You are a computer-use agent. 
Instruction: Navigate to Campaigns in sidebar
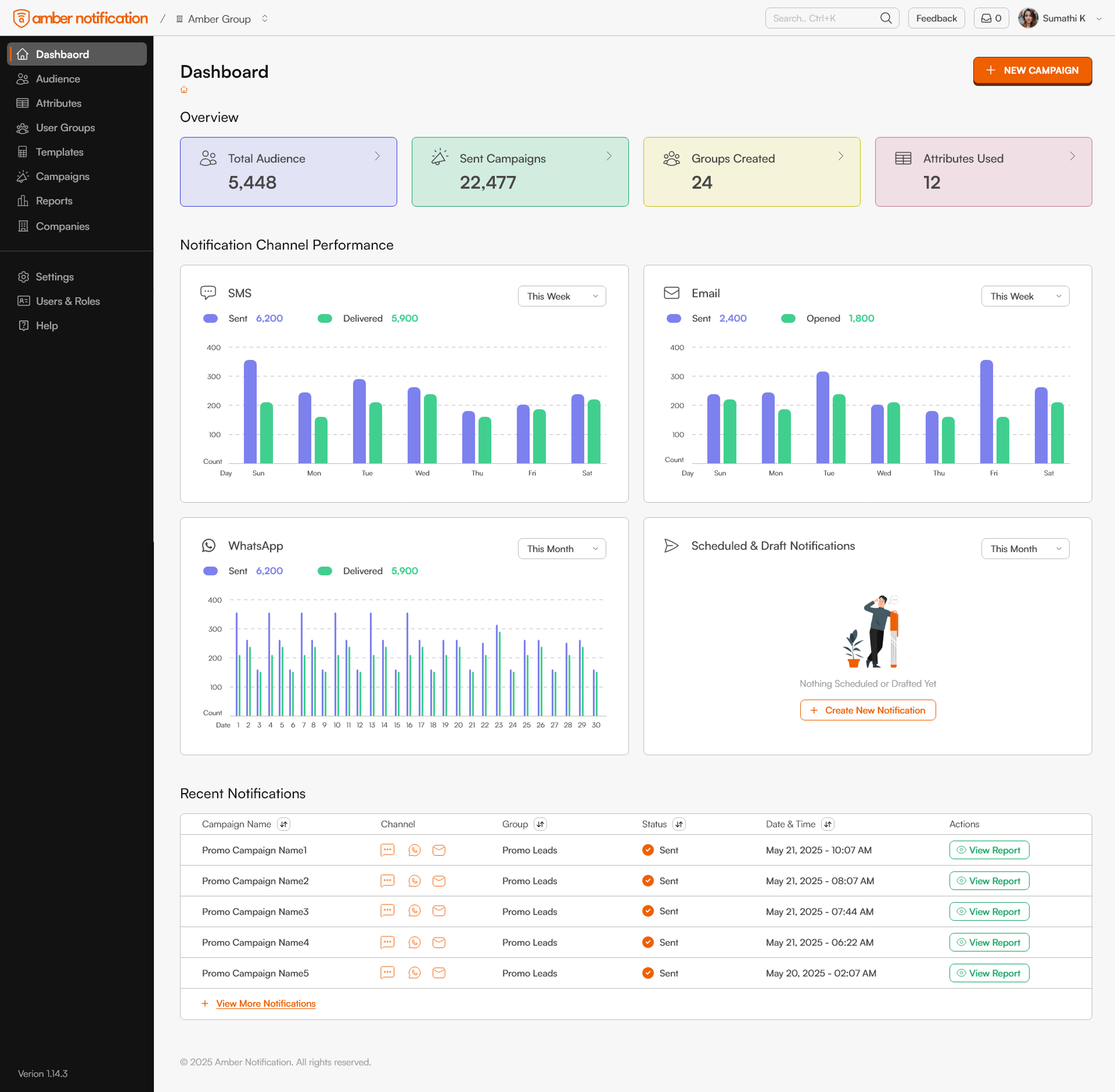(x=77, y=176)
